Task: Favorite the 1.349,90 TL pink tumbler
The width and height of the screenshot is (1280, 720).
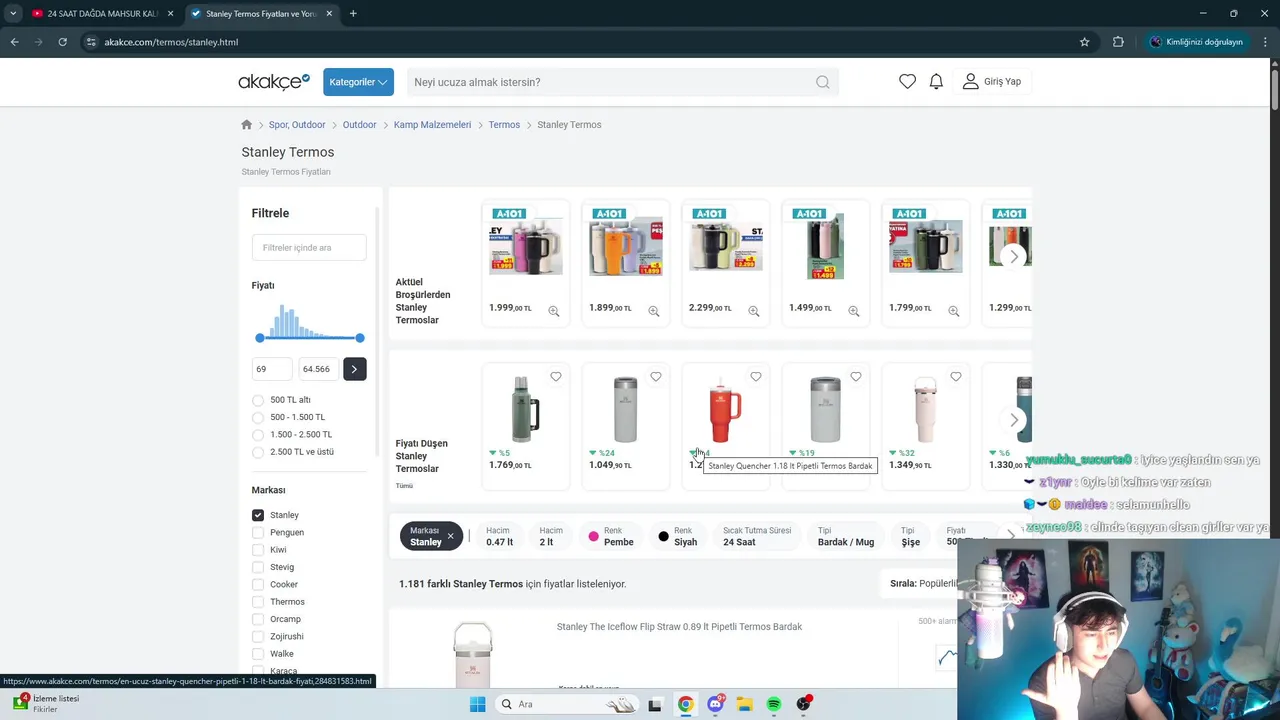Action: click(x=956, y=377)
